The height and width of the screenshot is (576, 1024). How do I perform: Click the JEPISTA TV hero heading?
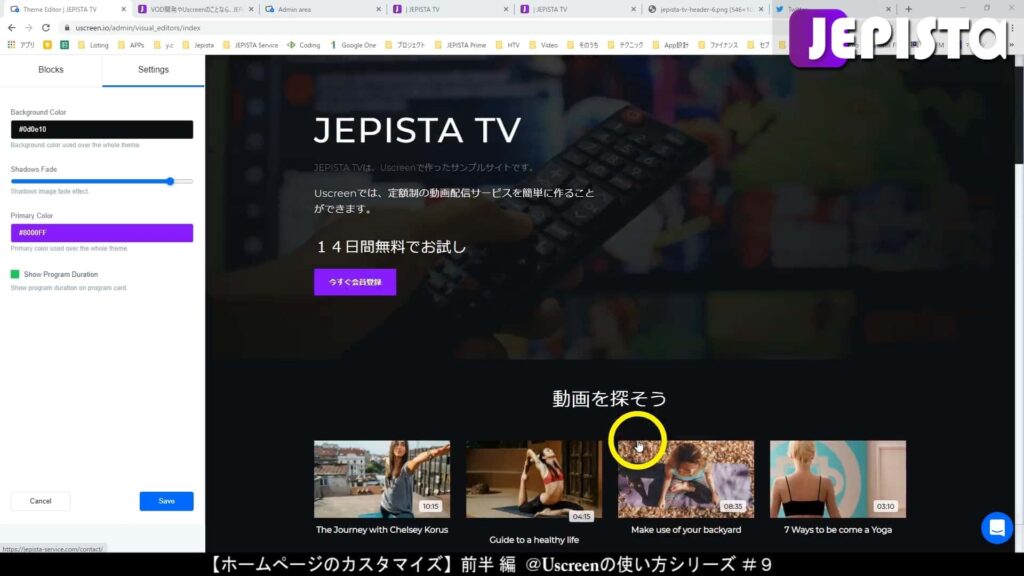pyautogui.click(x=417, y=129)
